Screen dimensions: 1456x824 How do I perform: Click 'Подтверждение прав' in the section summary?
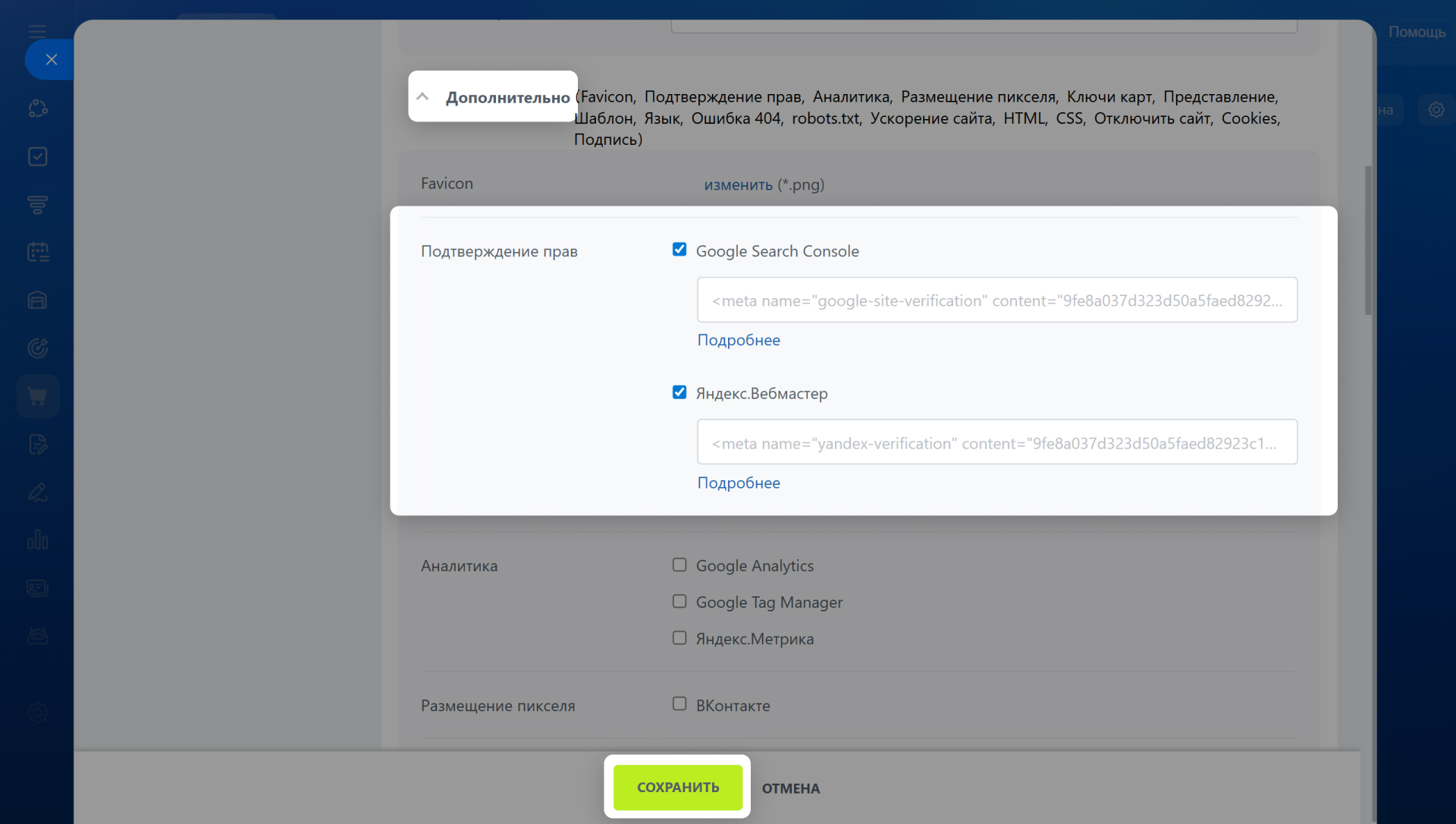pyautogui.click(x=723, y=97)
